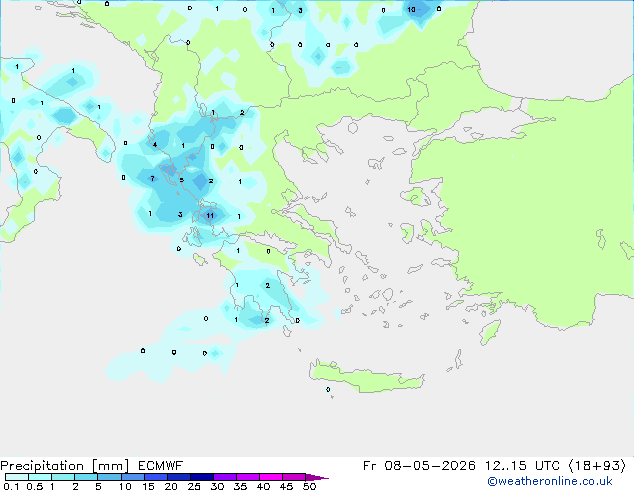Click the legend scale label 35
634x490 pixels.
tap(240, 486)
